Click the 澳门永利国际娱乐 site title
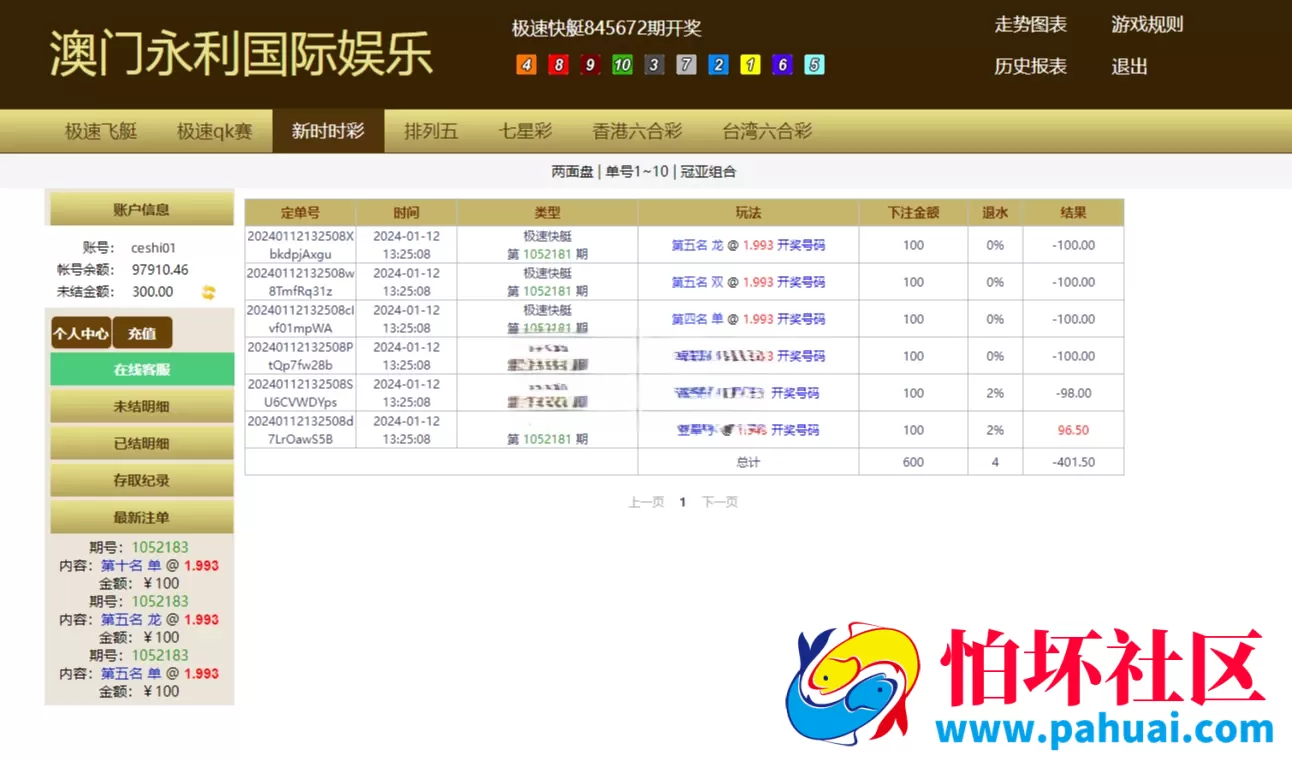 click(241, 53)
